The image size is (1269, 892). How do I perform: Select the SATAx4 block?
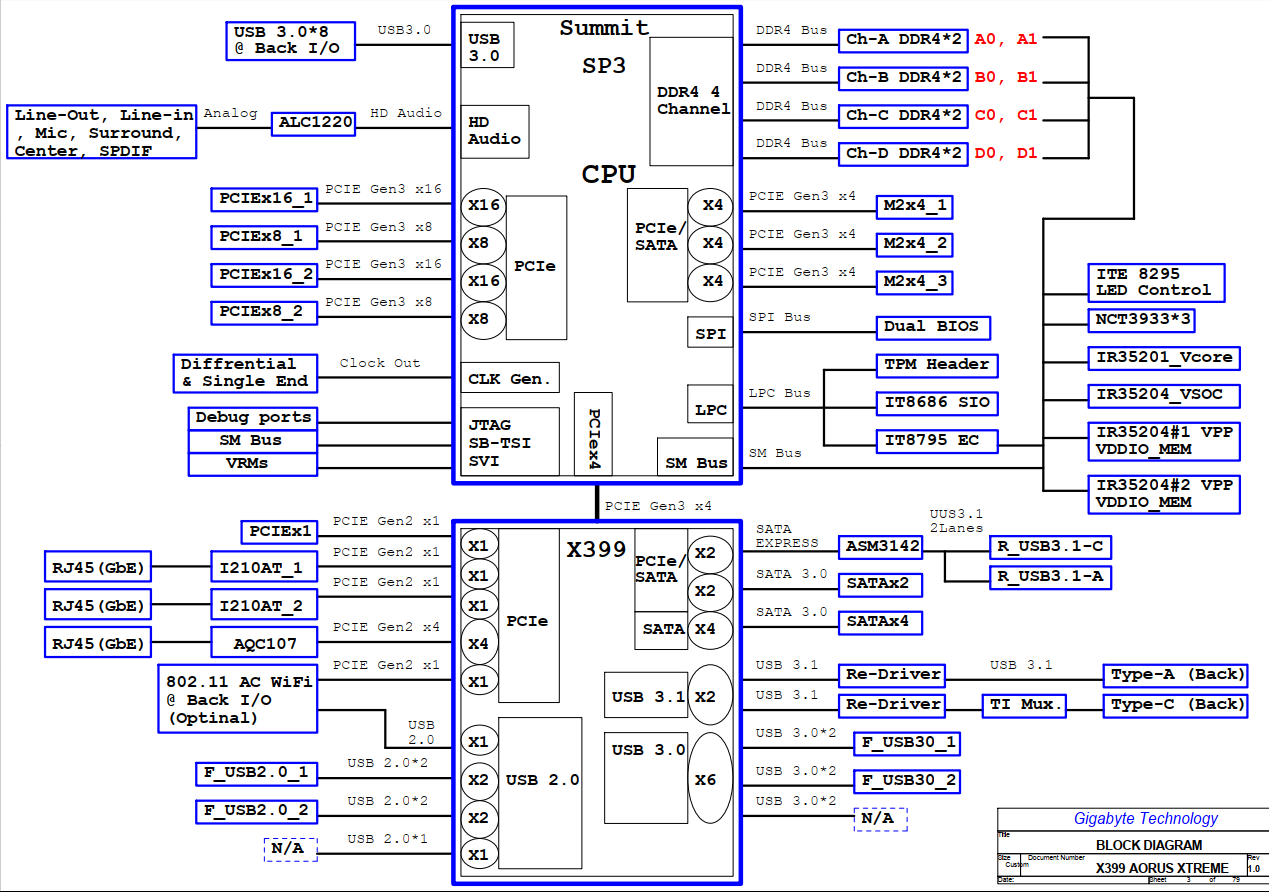(880, 622)
